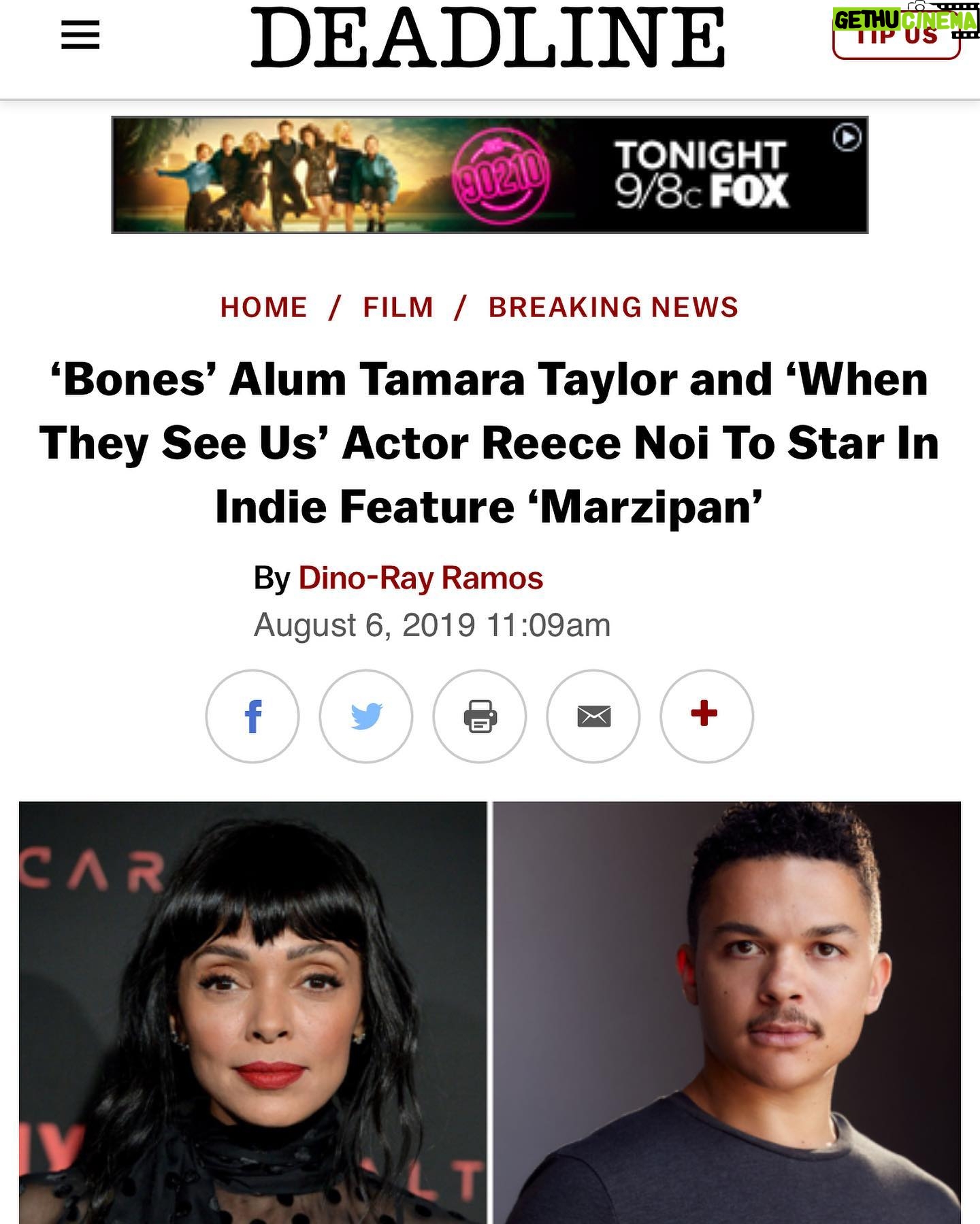The image size is (980, 1224).
Task: Navigate to Breaking News breadcrumb
Action: (x=613, y=308)
